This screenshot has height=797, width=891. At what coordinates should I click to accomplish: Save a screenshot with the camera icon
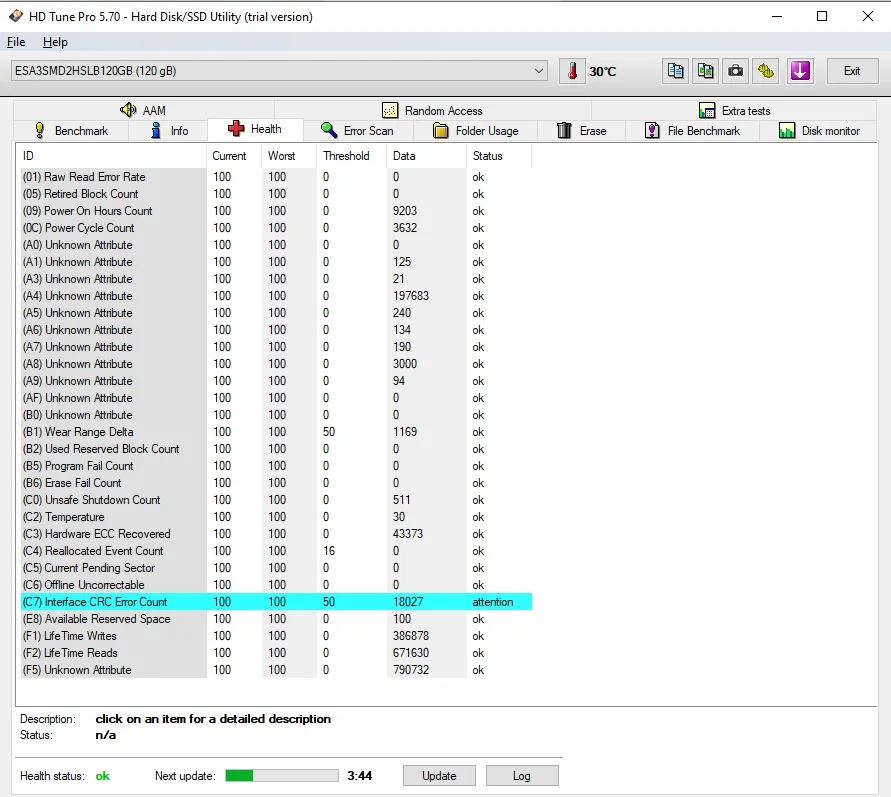[735, 71]
